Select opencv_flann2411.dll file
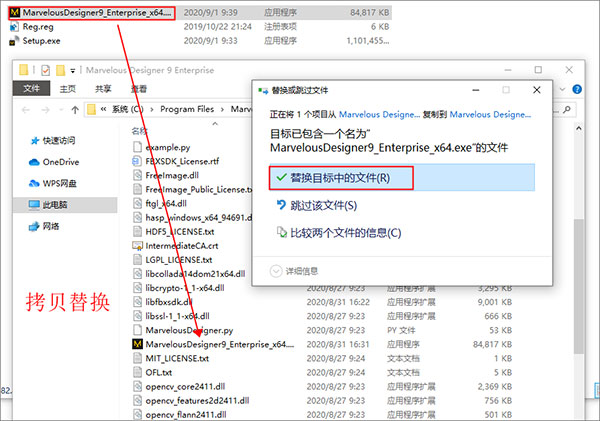 [x=186, y=415]
